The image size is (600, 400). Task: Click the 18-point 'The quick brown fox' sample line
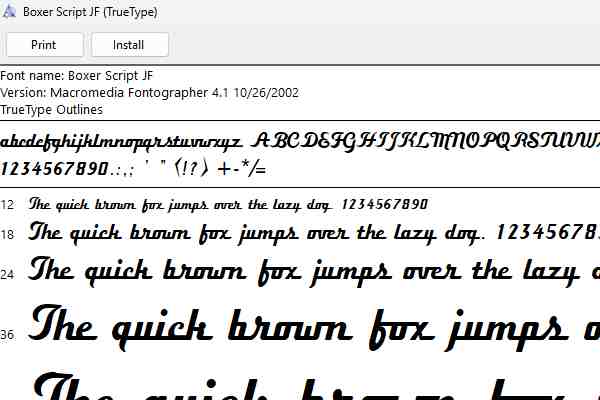click(x=314, y=233)
